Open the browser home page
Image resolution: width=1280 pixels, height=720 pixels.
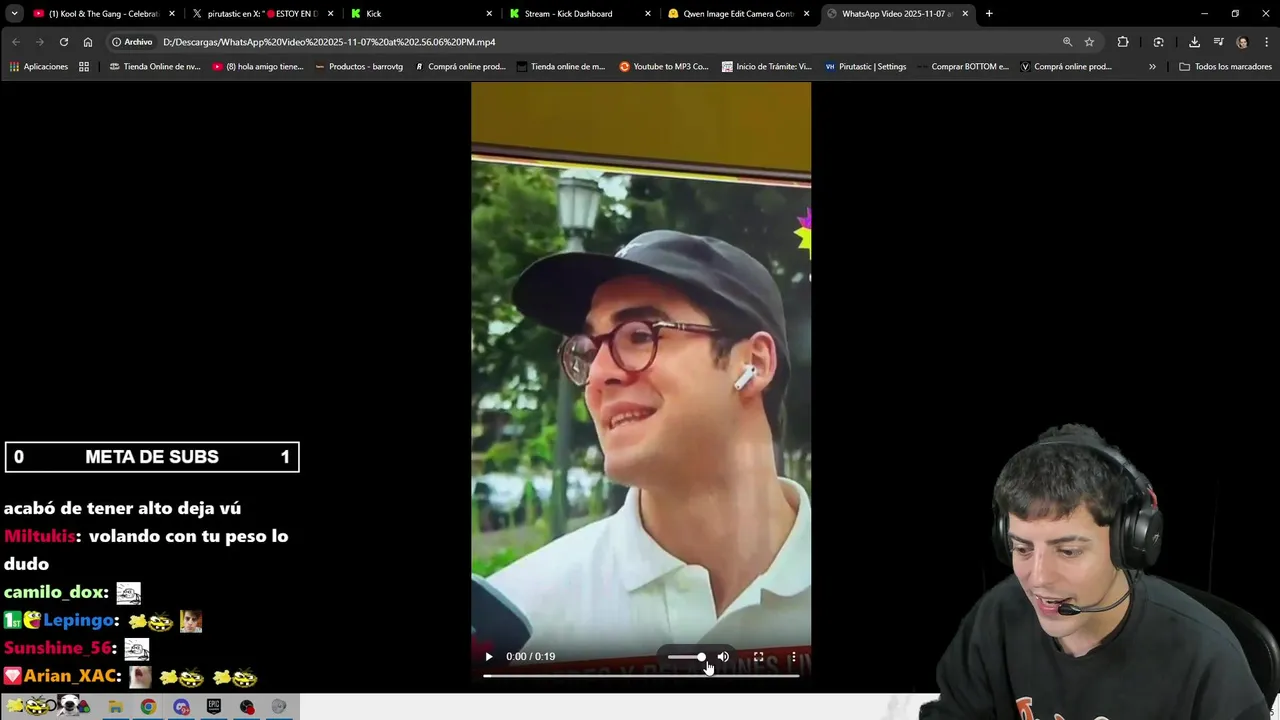88,42
